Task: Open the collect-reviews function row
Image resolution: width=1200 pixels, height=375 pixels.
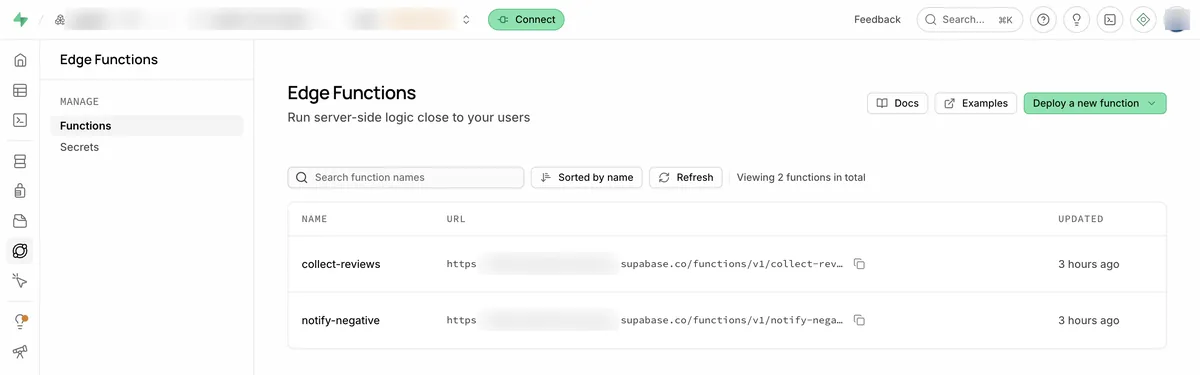Action: pos(727,264)
